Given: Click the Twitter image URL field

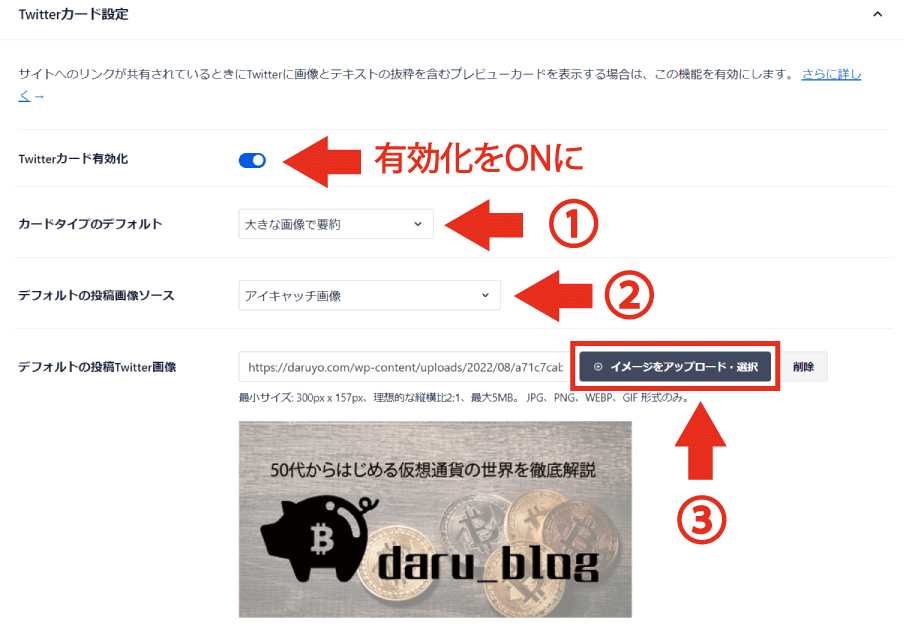Looking at the screenshot, I should pos(405,367).
